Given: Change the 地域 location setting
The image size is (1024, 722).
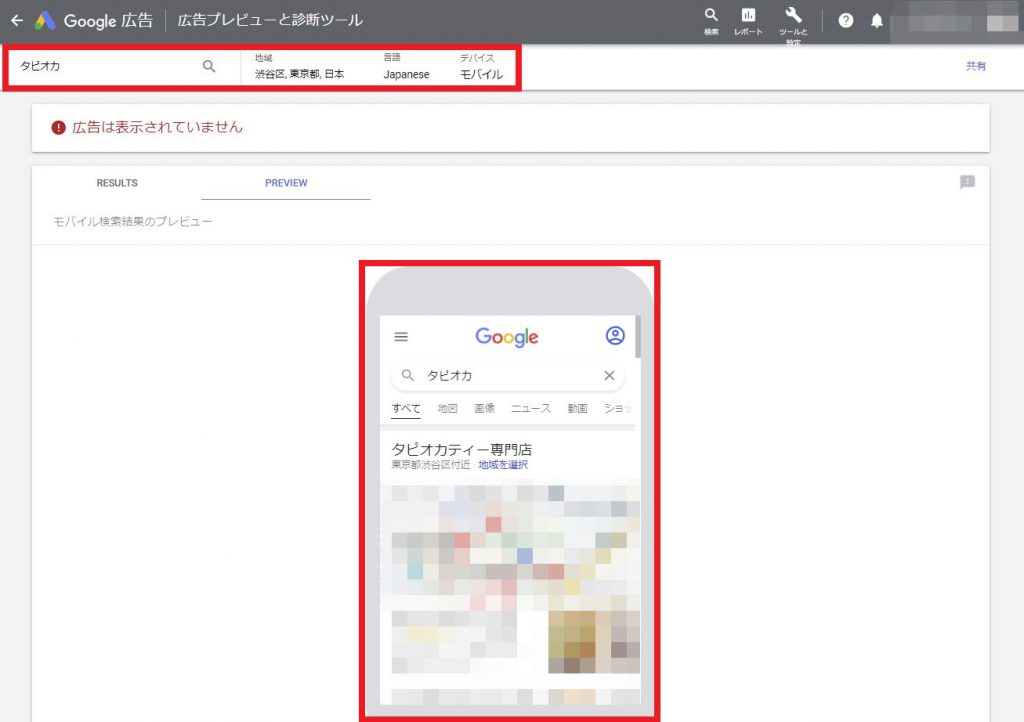Looking at the screenshot, I should click(300, 67).
